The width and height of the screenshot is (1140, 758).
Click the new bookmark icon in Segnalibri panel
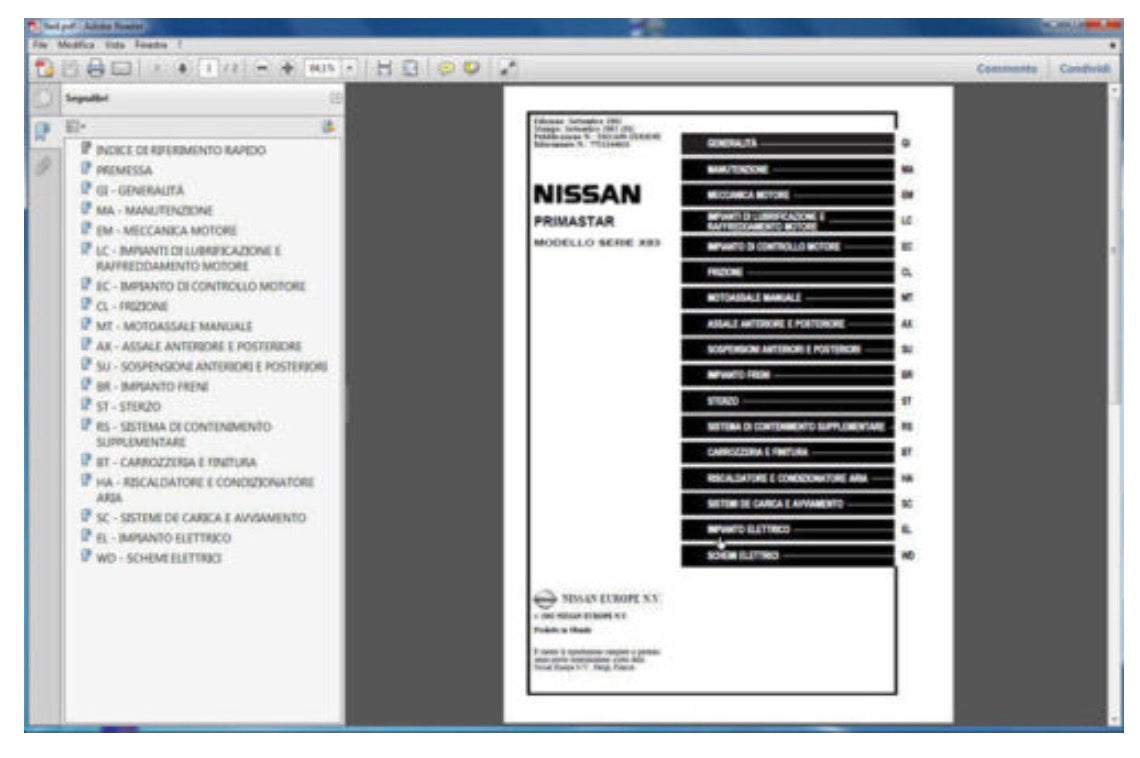tap(329, 126)
